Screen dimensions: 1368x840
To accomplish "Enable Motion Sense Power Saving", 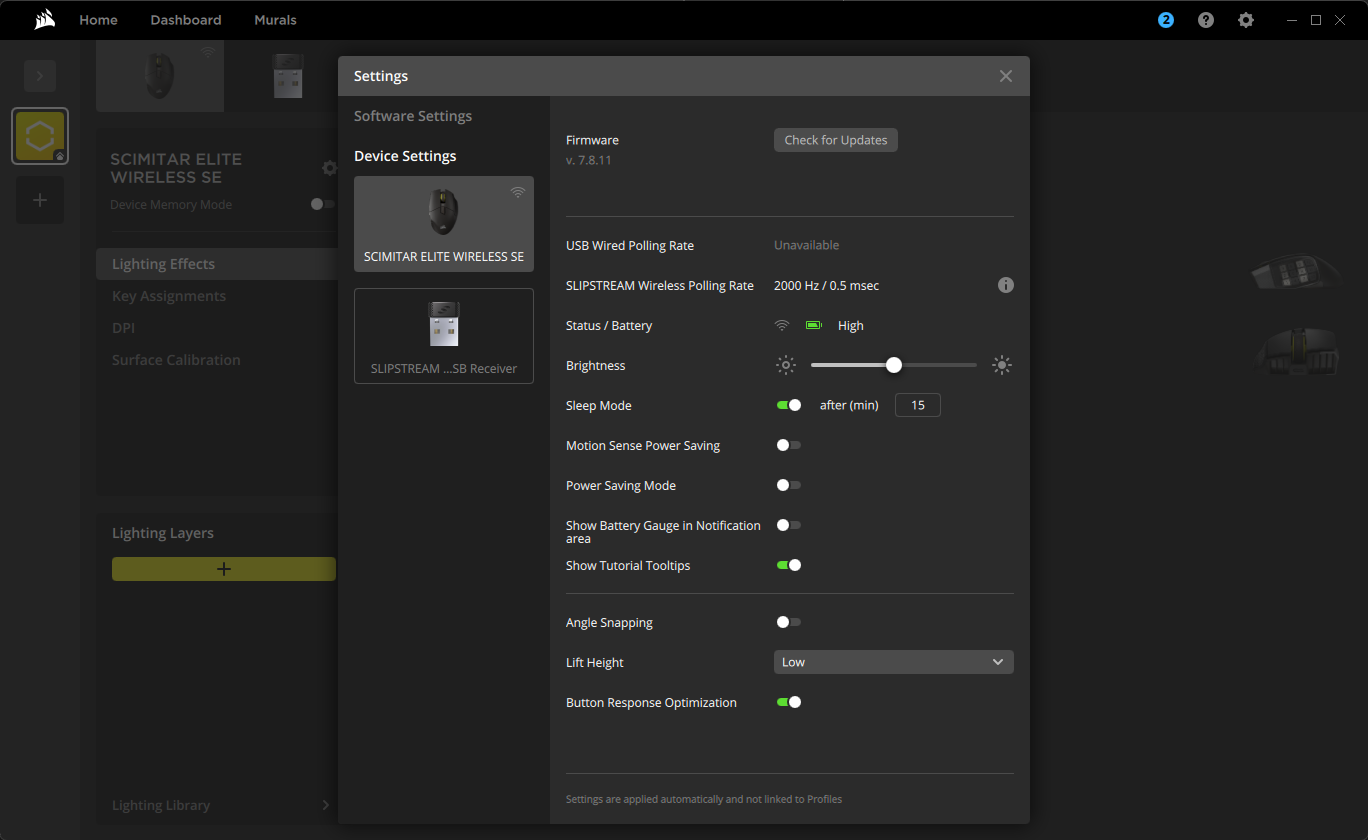I will pyautogui.click(x=789, y=445).
